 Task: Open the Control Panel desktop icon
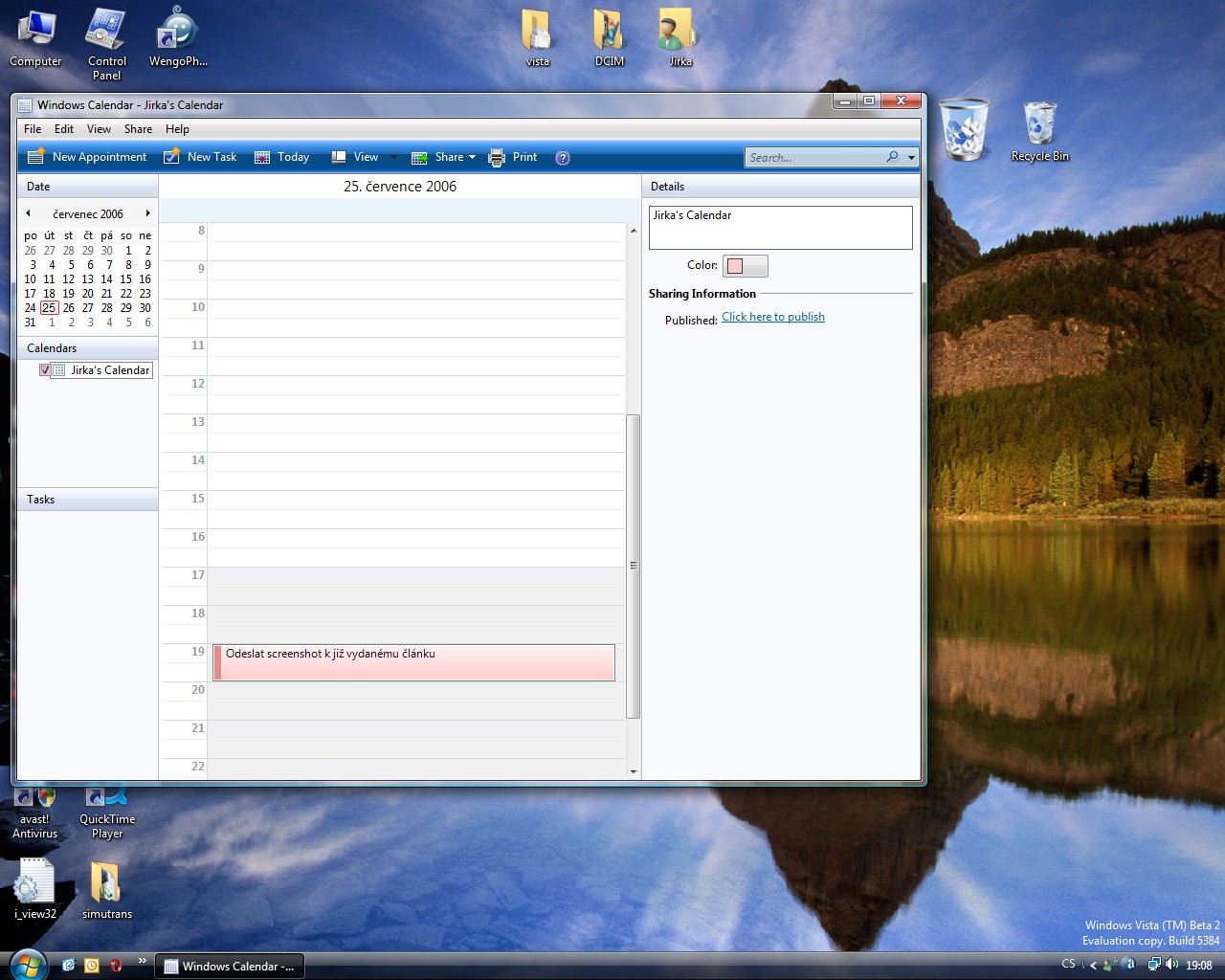coord(107,44)
